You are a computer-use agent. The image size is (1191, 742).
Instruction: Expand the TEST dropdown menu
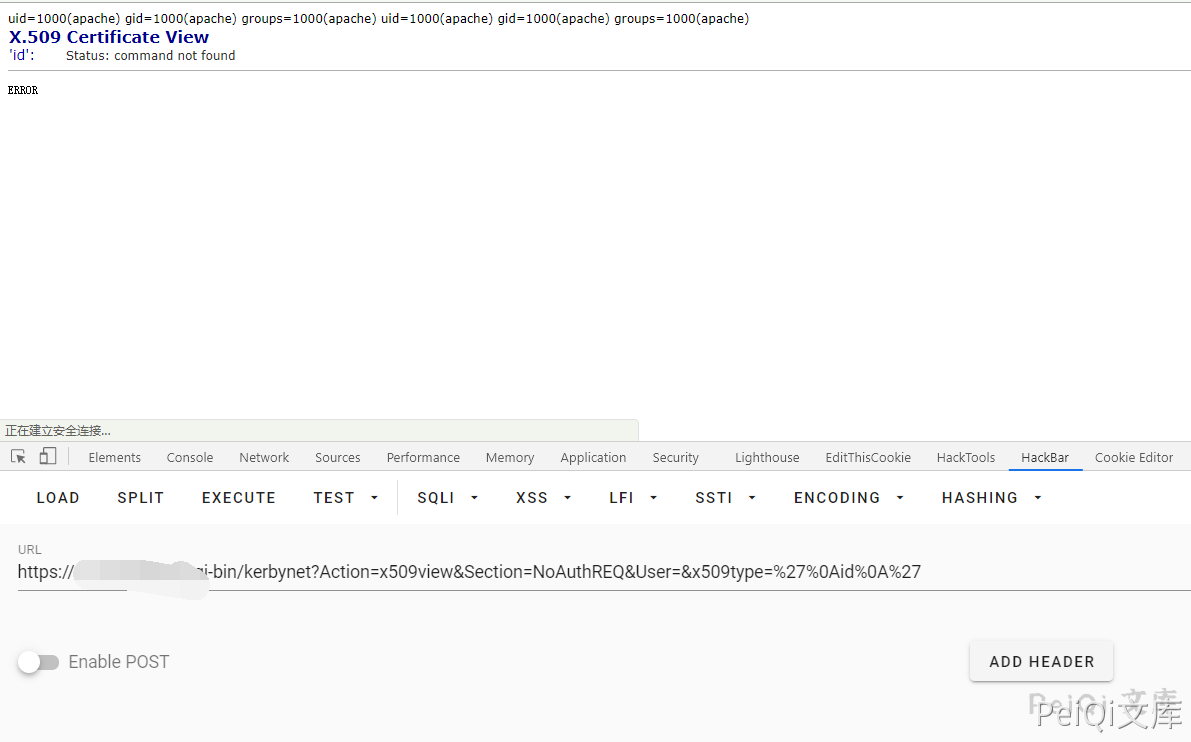346,498
